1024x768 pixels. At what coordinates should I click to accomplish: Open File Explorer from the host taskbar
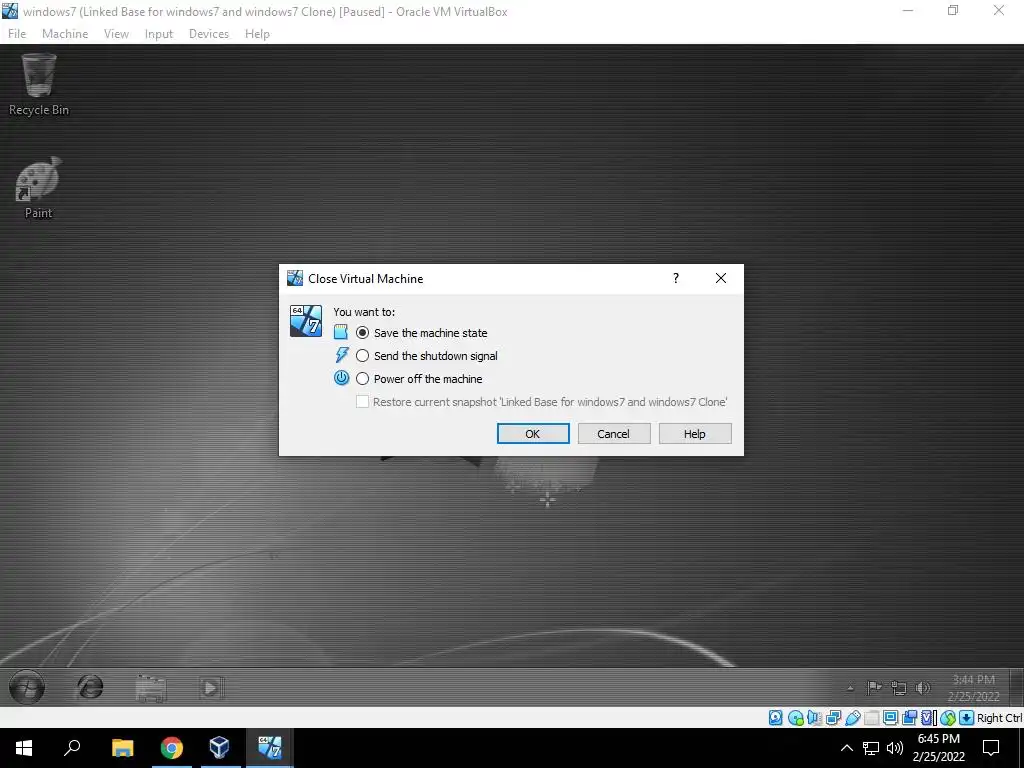coord(122,748)
